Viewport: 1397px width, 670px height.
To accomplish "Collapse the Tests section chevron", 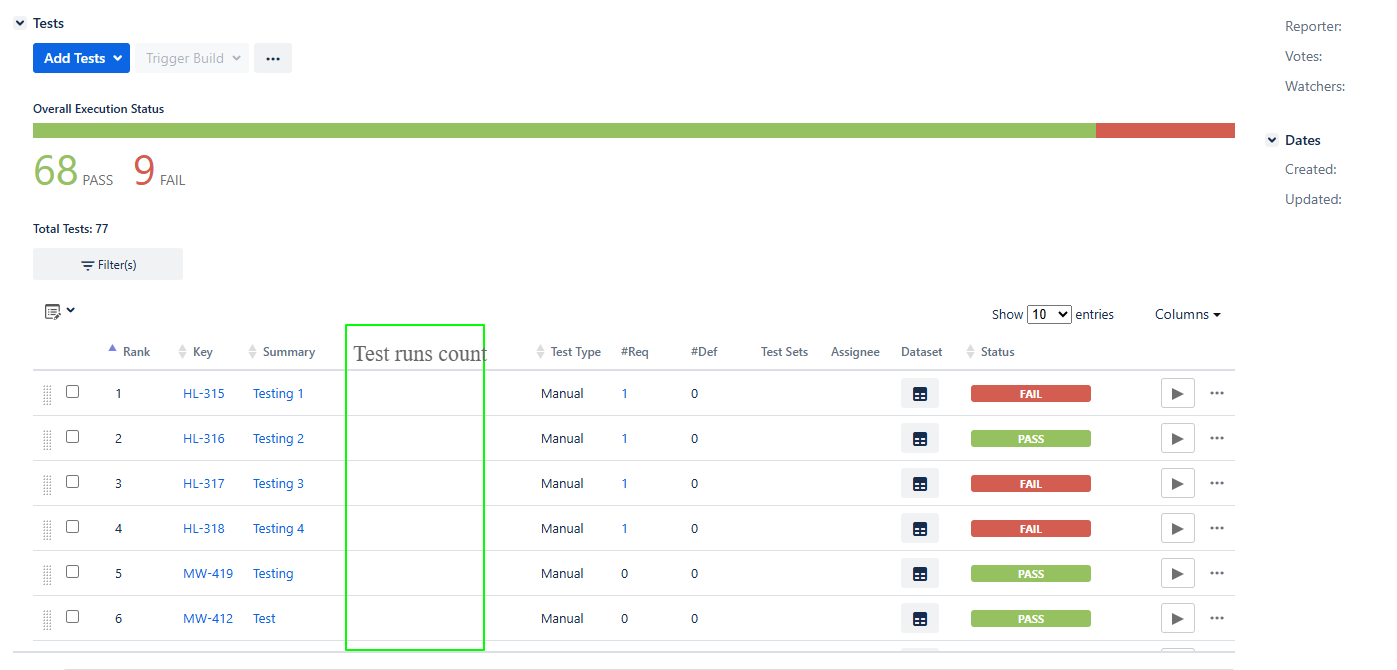I will [x=20, y=23].
